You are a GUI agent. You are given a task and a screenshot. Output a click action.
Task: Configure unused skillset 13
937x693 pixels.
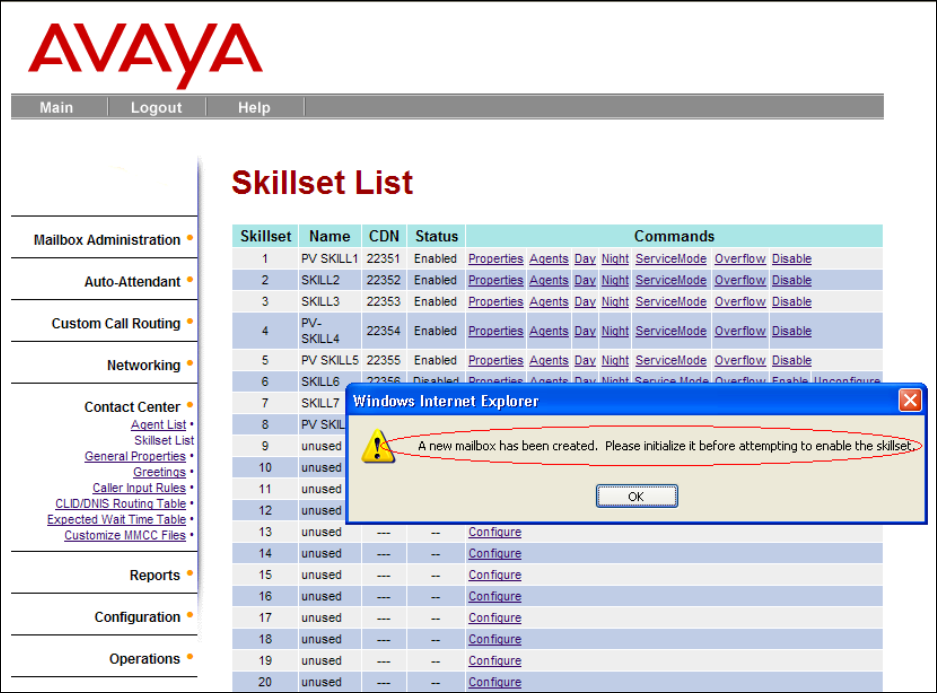point(494,533)
